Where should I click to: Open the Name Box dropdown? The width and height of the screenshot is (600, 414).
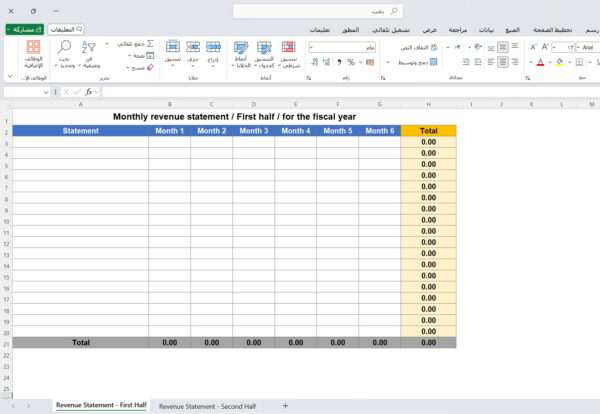46,91
